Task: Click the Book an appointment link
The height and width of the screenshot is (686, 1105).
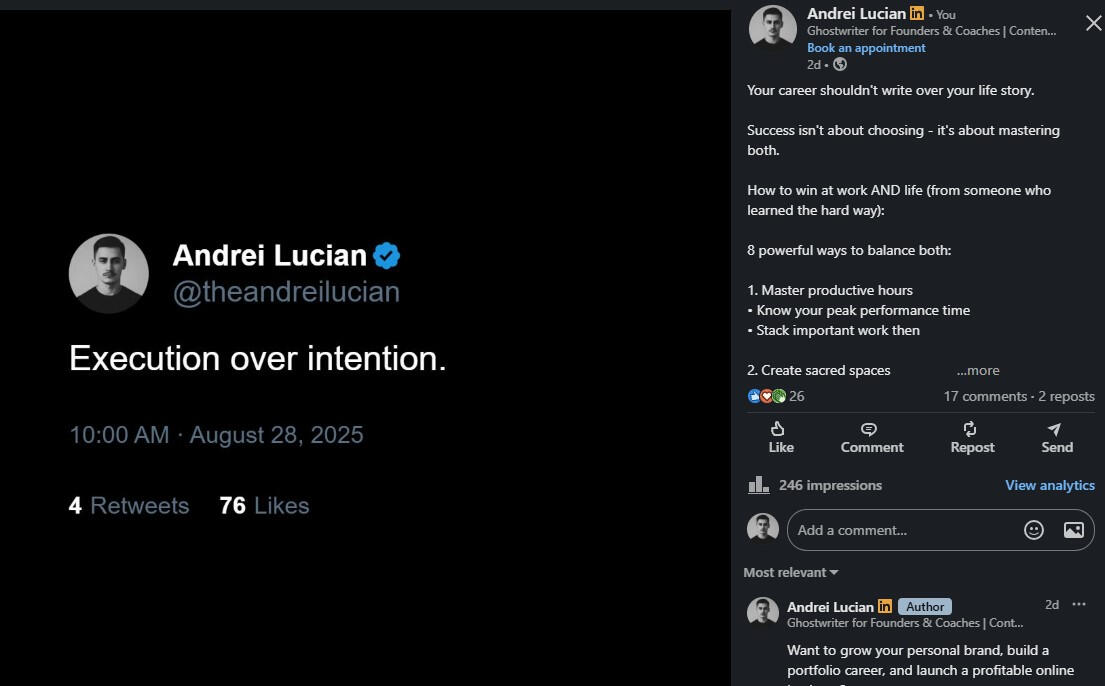Action: click(866, 48)
